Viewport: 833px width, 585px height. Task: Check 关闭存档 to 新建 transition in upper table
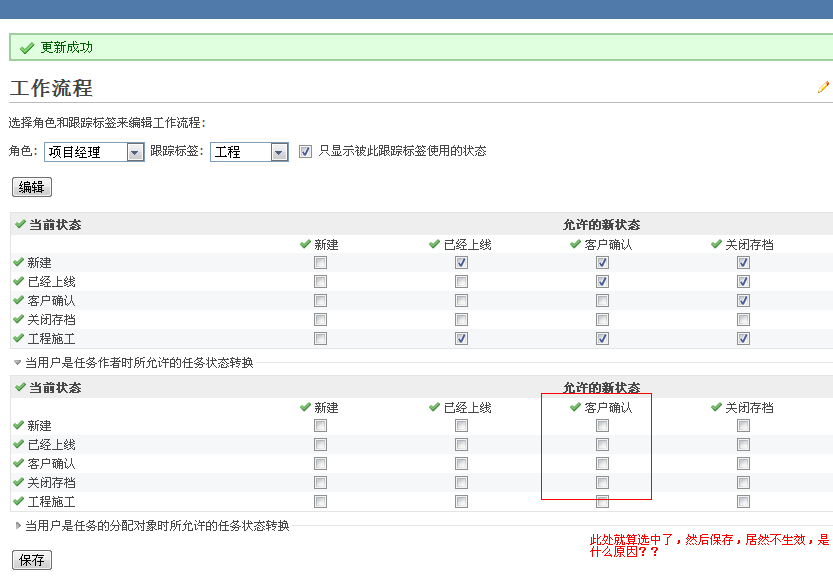click(x=320, y=319)
